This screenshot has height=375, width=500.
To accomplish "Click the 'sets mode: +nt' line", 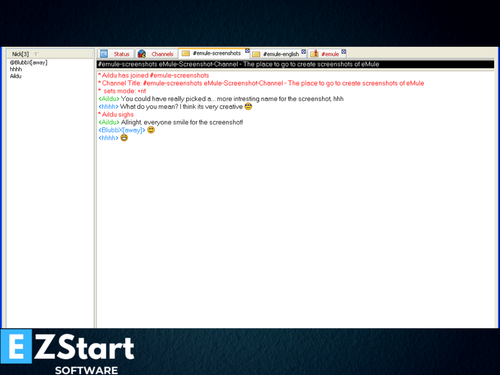I will click(x=122, y=91).
